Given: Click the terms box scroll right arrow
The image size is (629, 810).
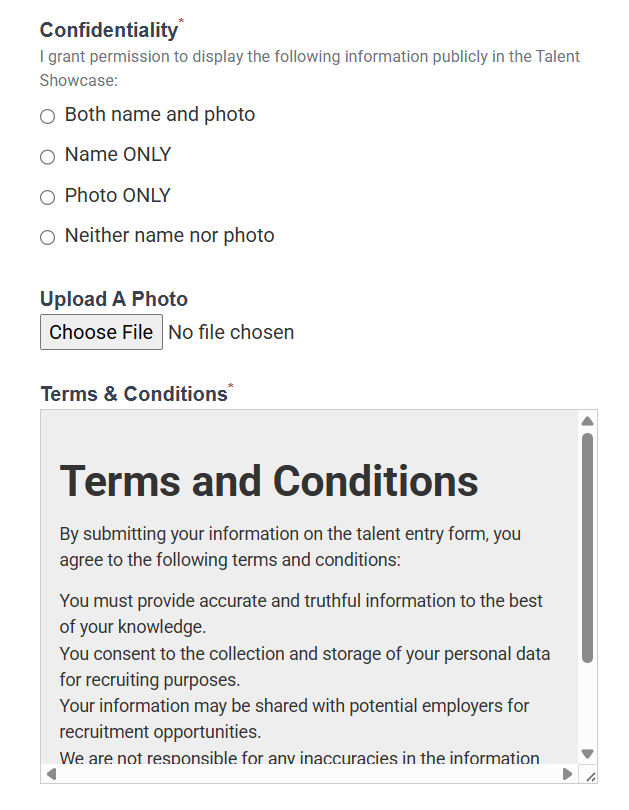Looking at the screenshot, I should pos(567,774).
